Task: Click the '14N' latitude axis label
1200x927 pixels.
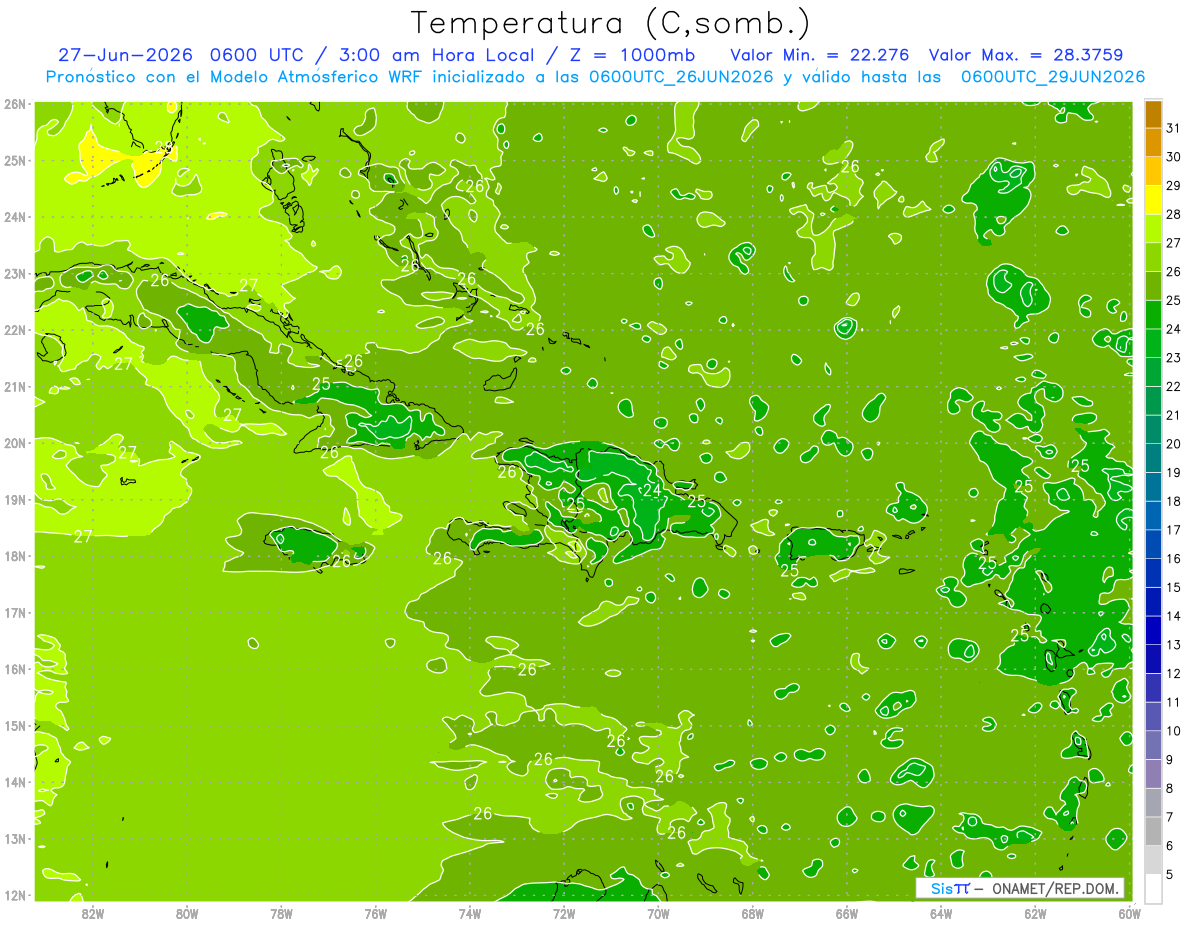Action: [x=15, y=782]
